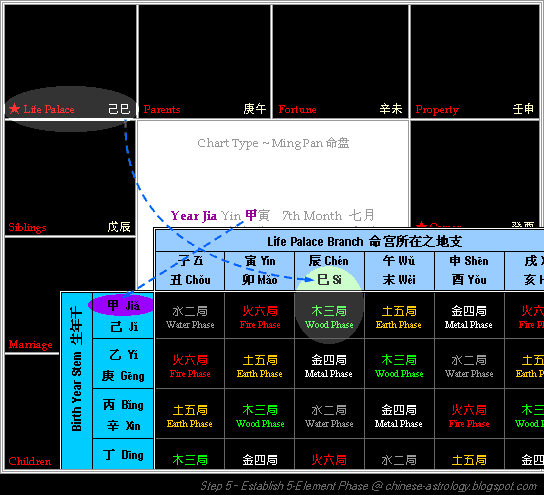Viewport: 544px width, 495px height.
Task: Select the 'Children' palace label
Action: [29, 461]
